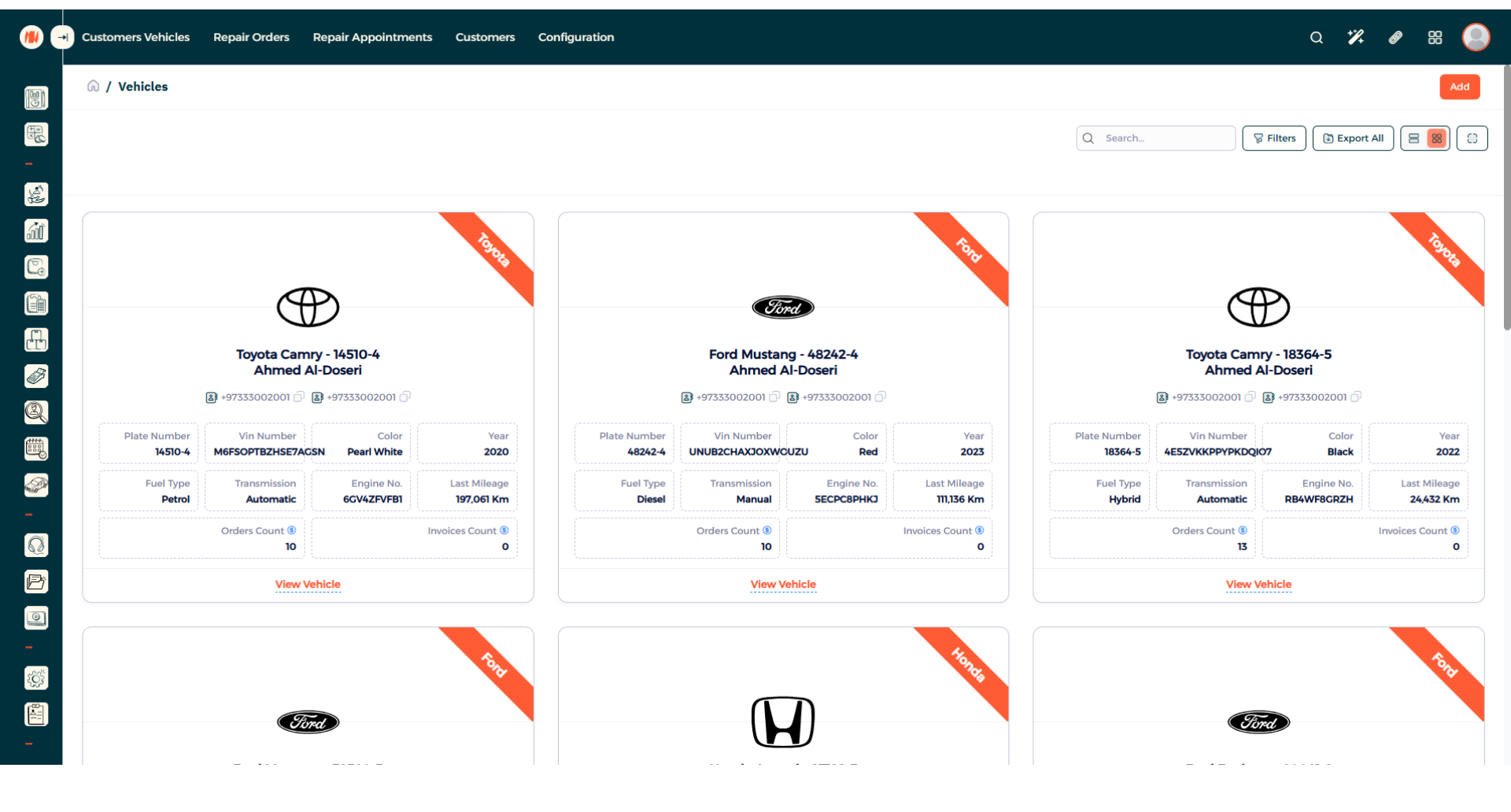Open the Repair Orders menu
1511x812 pixels.
[251, 37]
